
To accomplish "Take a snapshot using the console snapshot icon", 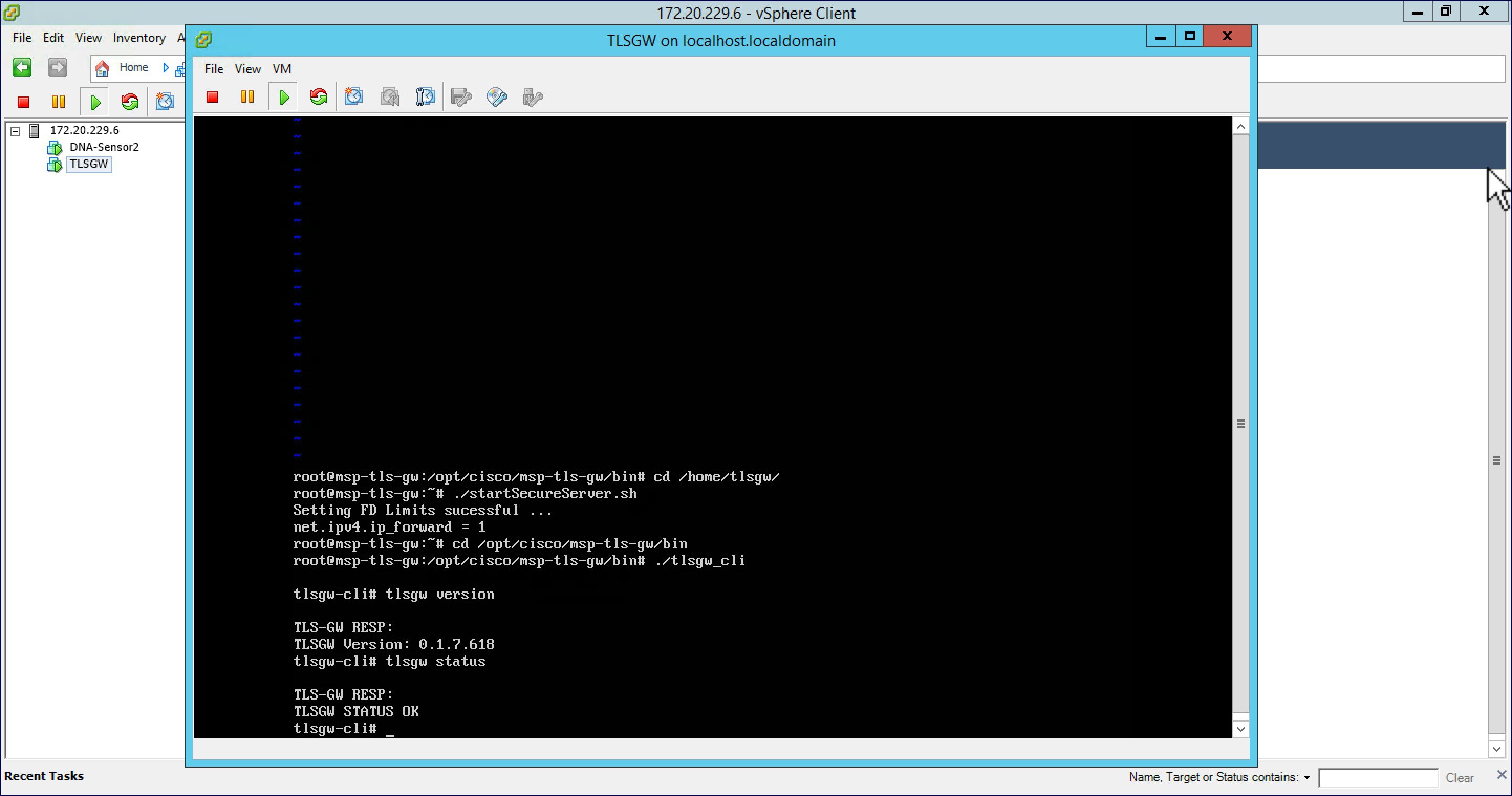I will [x=354, y=97].
